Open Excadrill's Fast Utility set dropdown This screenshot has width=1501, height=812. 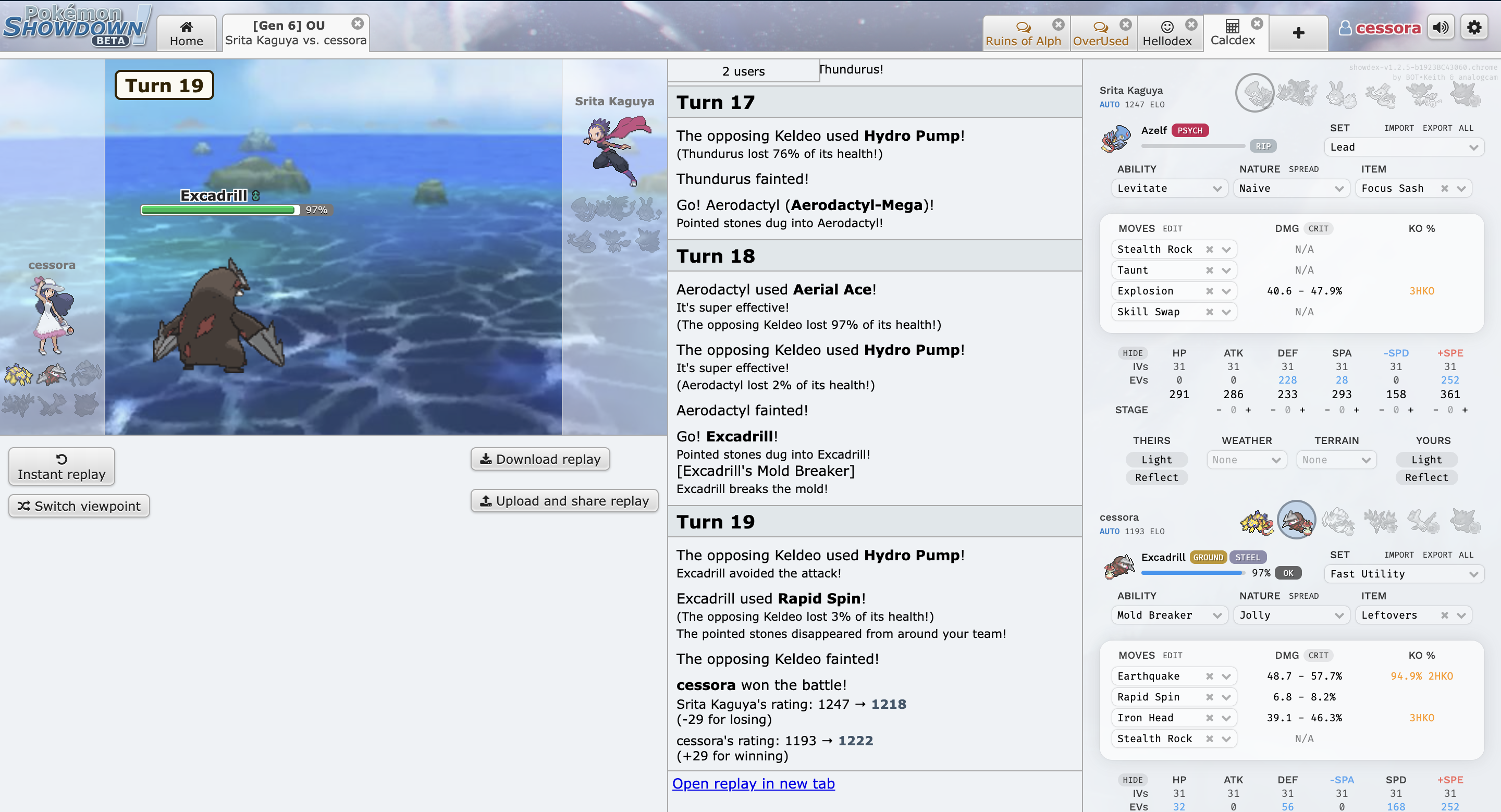(1404, 574)
